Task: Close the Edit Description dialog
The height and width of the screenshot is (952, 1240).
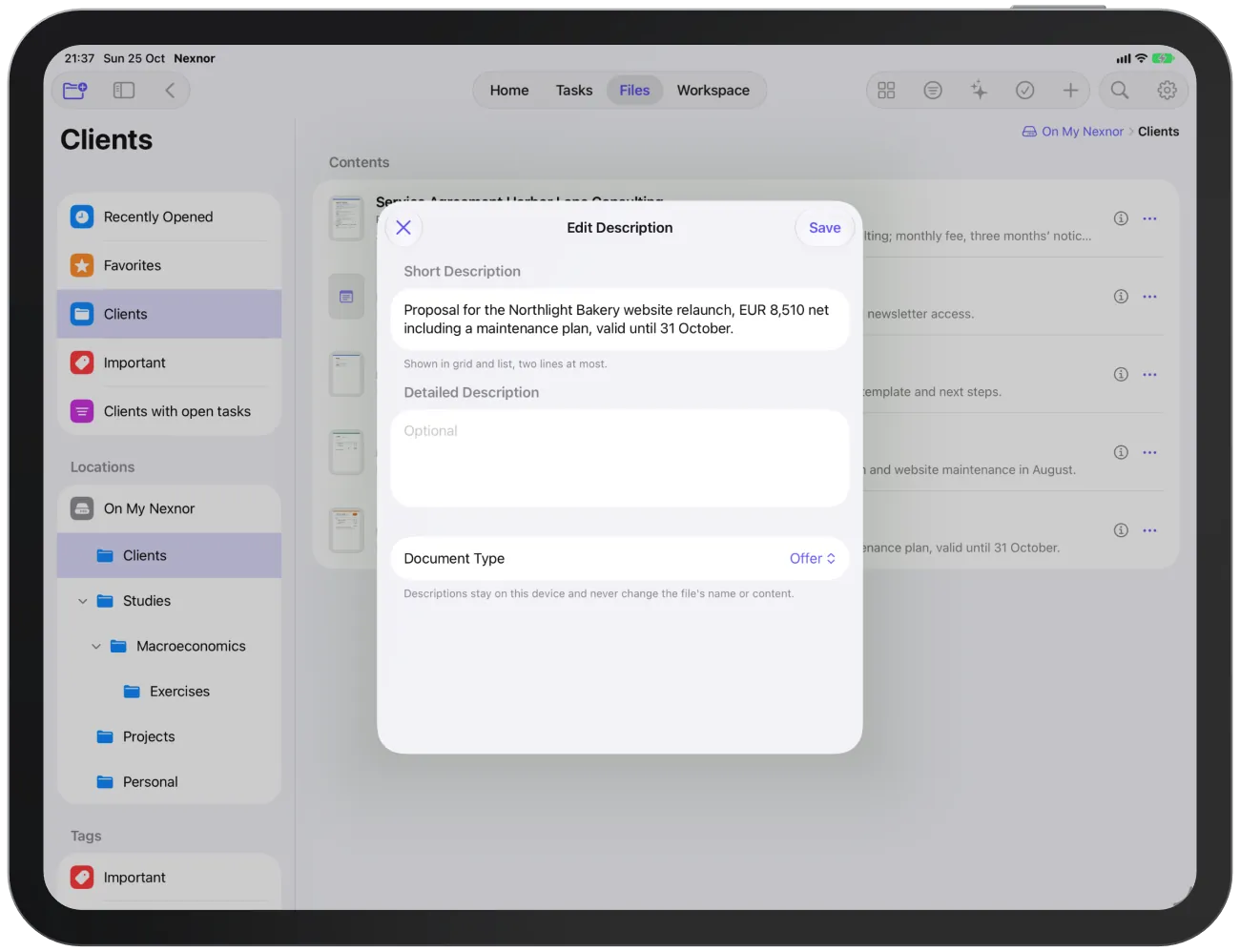Action: click(403, 228)
